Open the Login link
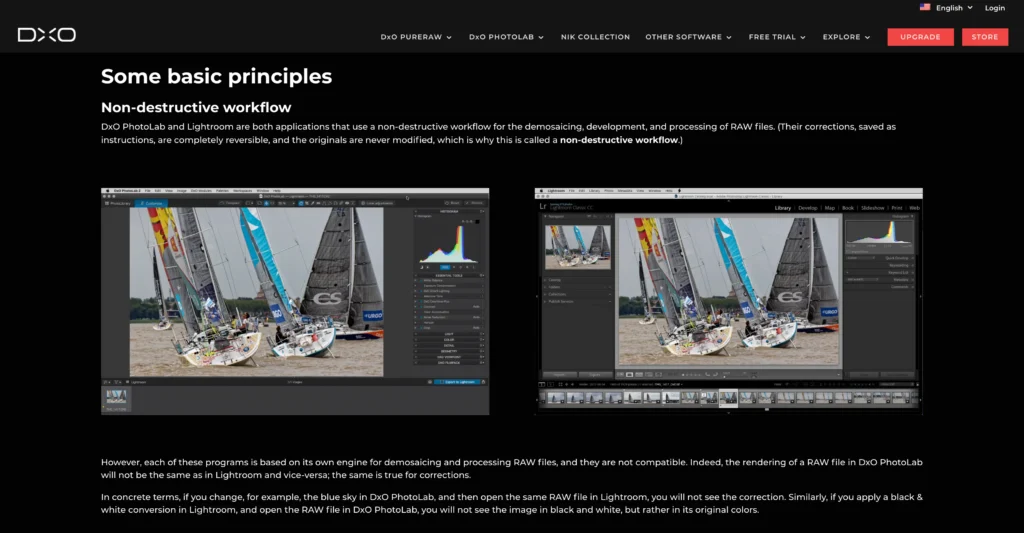The height and width of the screenshot is (533, 1024). 995,8
